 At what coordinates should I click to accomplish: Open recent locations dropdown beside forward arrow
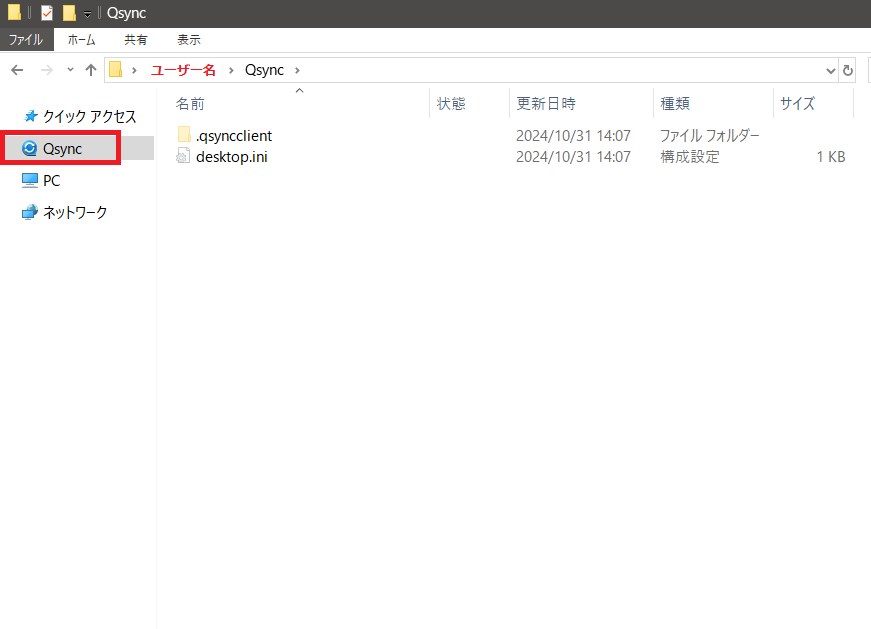click(x=70, y=70)
